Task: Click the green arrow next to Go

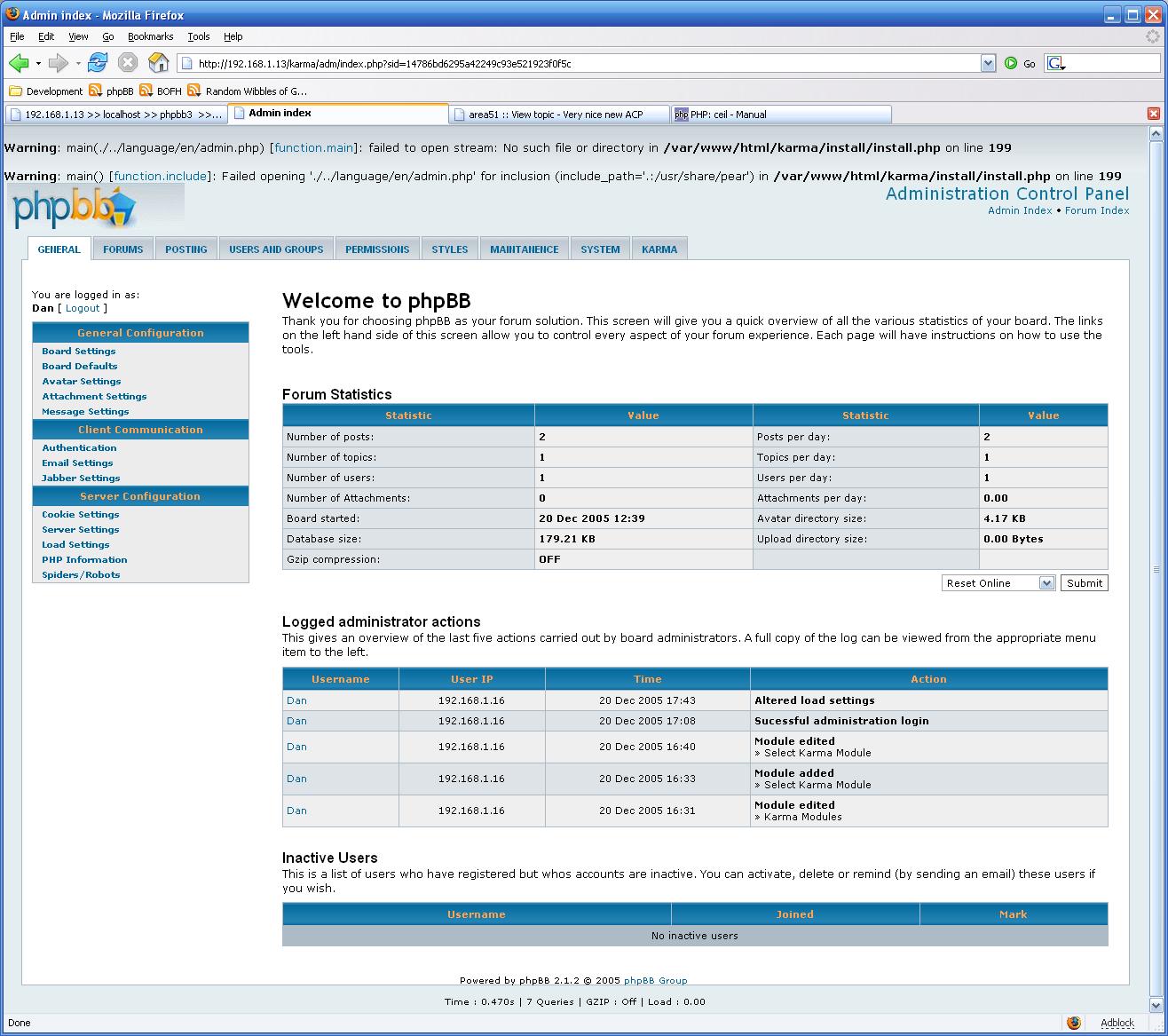Action: point(1012,63)
